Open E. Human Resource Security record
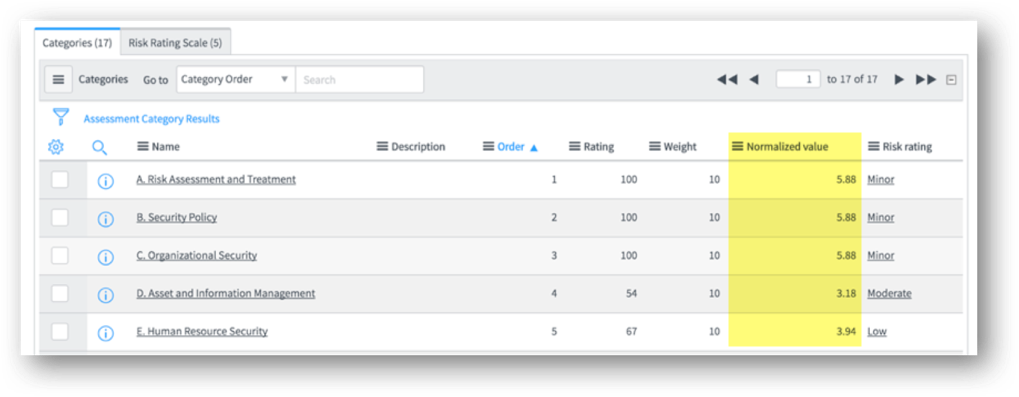This screenshot has width=1019, height=397. pos(202,331)
